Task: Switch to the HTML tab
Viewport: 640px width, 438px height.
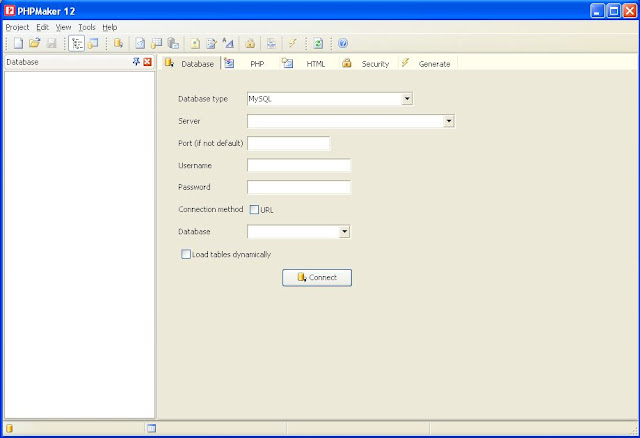Action: [x=307, y=64]
